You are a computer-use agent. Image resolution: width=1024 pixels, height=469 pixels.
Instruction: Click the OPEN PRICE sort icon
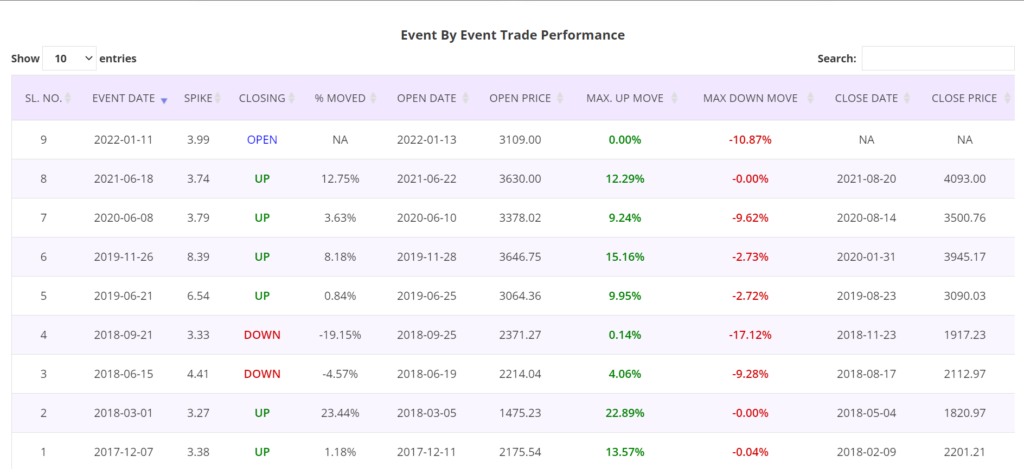(557, 99)
